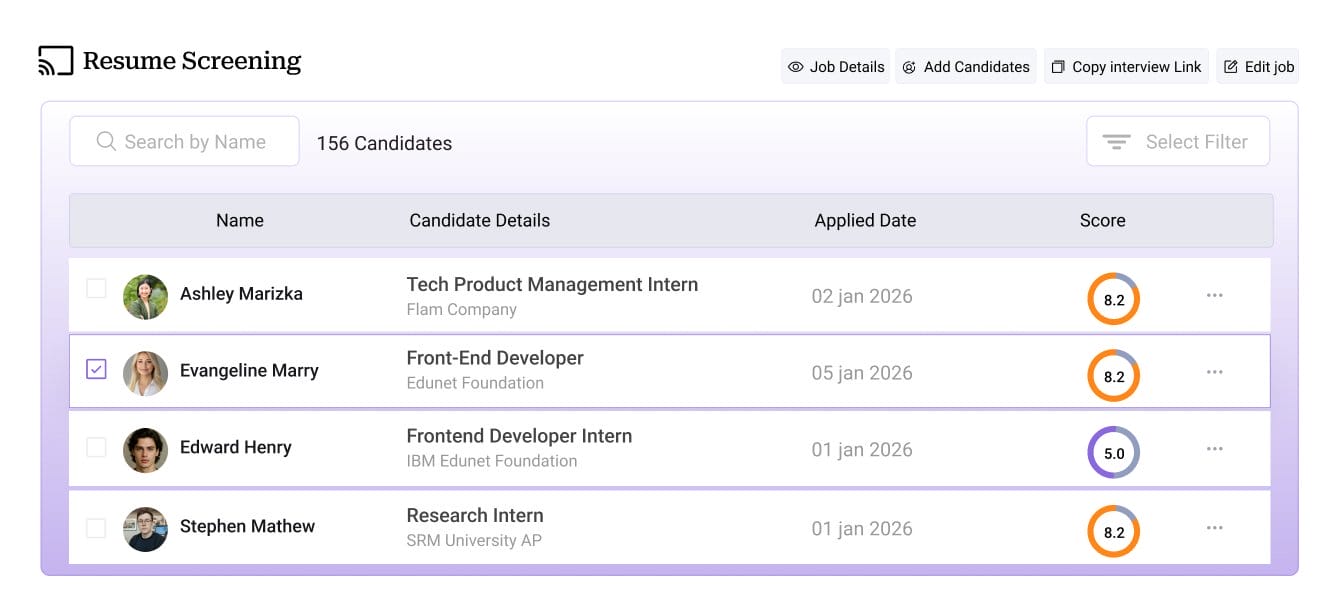The image size is (1338, 612).
Task: Click the person icon beside Add Candidates
Action: (909, 66)
